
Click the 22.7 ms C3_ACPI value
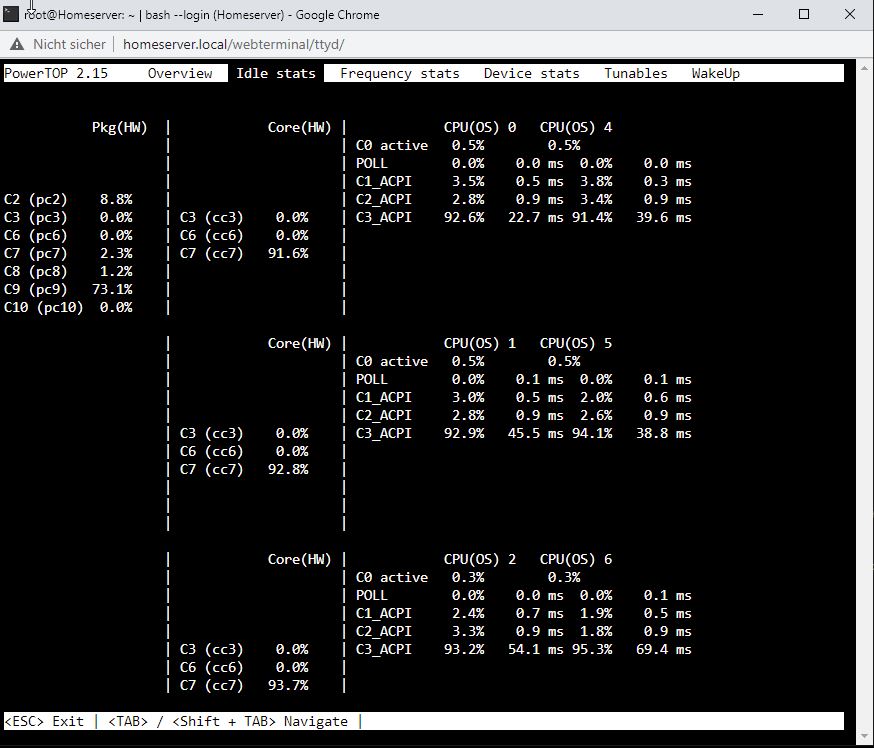pos(536,217)
